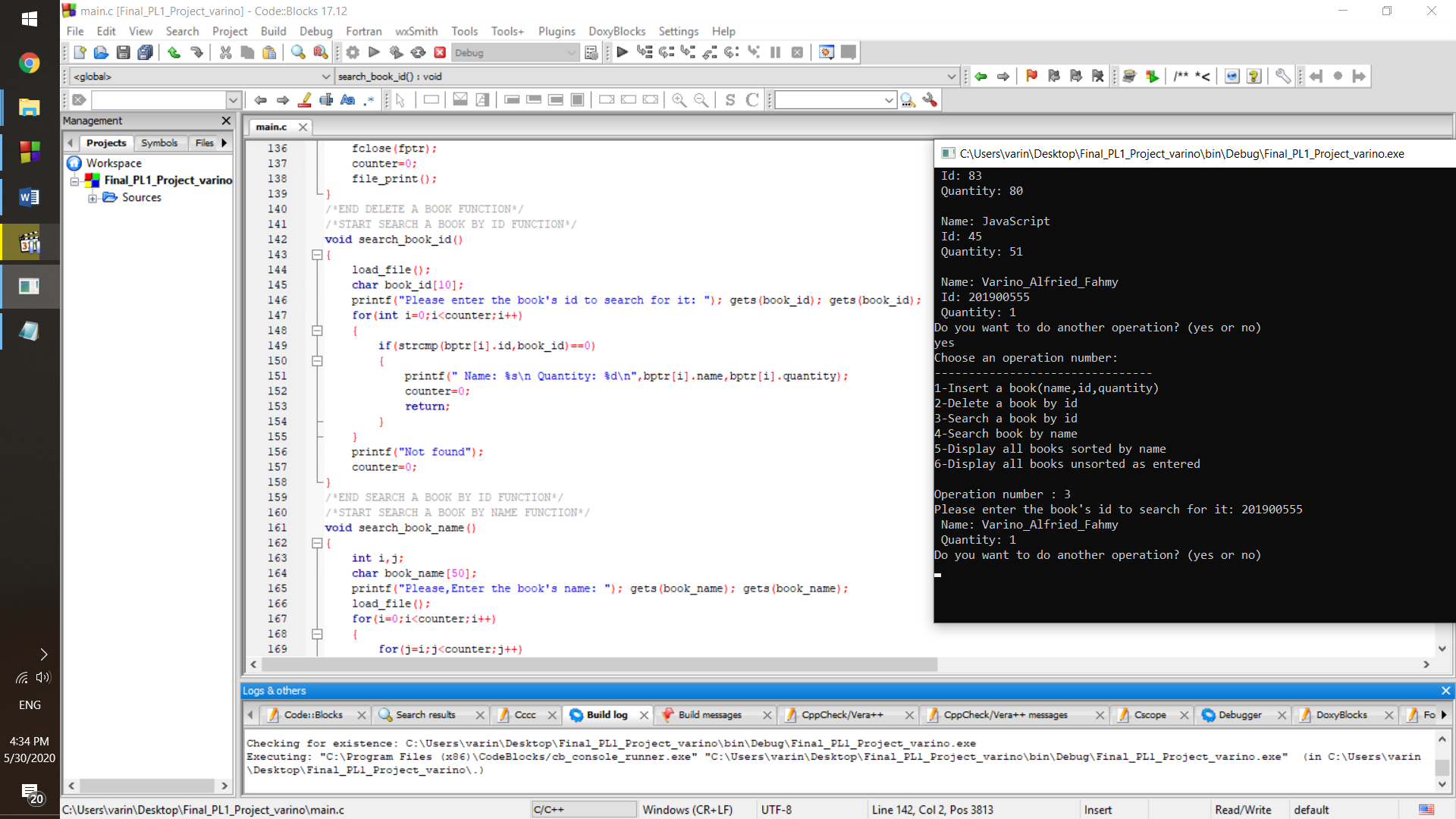The height and width of the screenshot is (819, 1456).
Task: Open Find with the magnifier icon
Action: (x=298, y=52)
